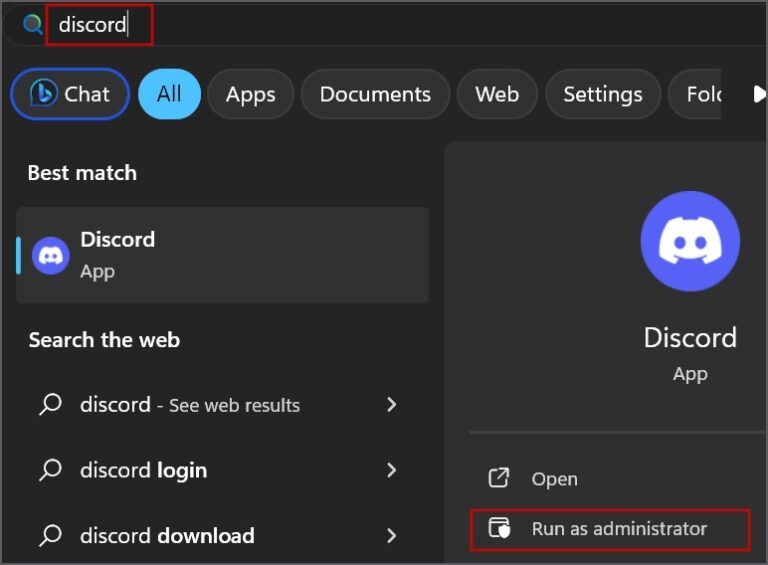768x565 pixels.
Task: Switch to the Apps filter tab
Action: 250,94
